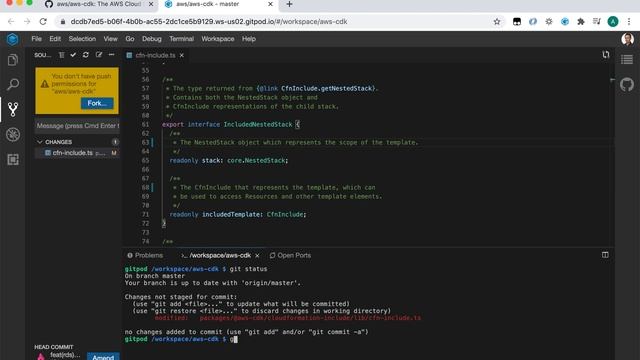Click the black two-window extension icon in the toolbar

pyautogui.click(x=517, y=22)
